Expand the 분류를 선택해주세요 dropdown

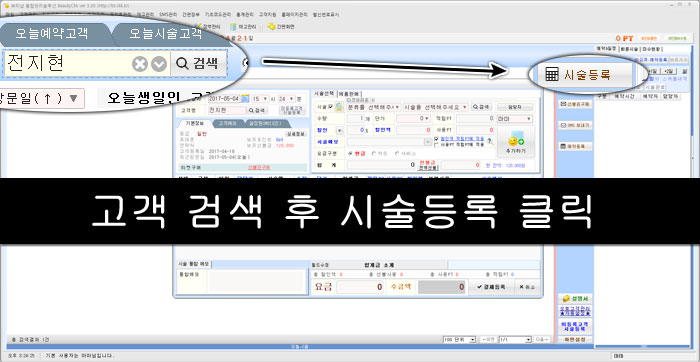coord(372,107)
